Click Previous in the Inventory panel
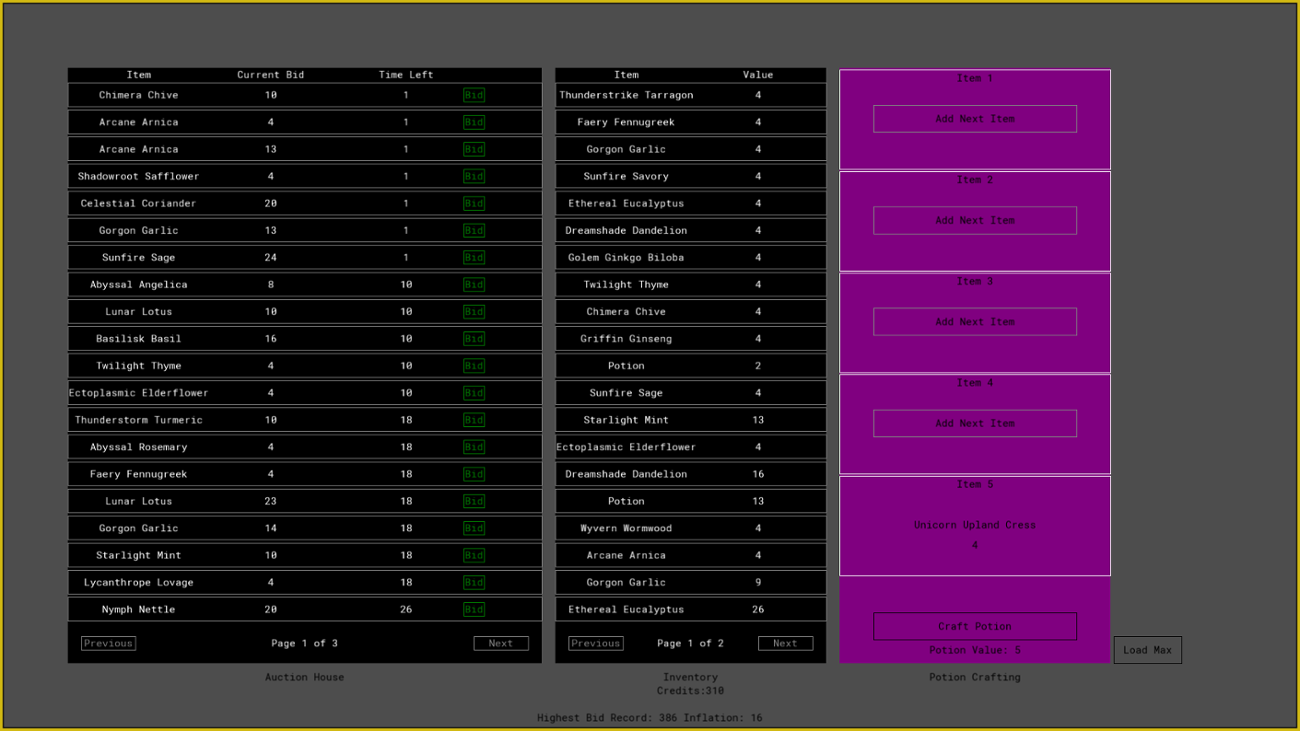The height and width of the screenshot is (731, 1300). coord(595,643)
